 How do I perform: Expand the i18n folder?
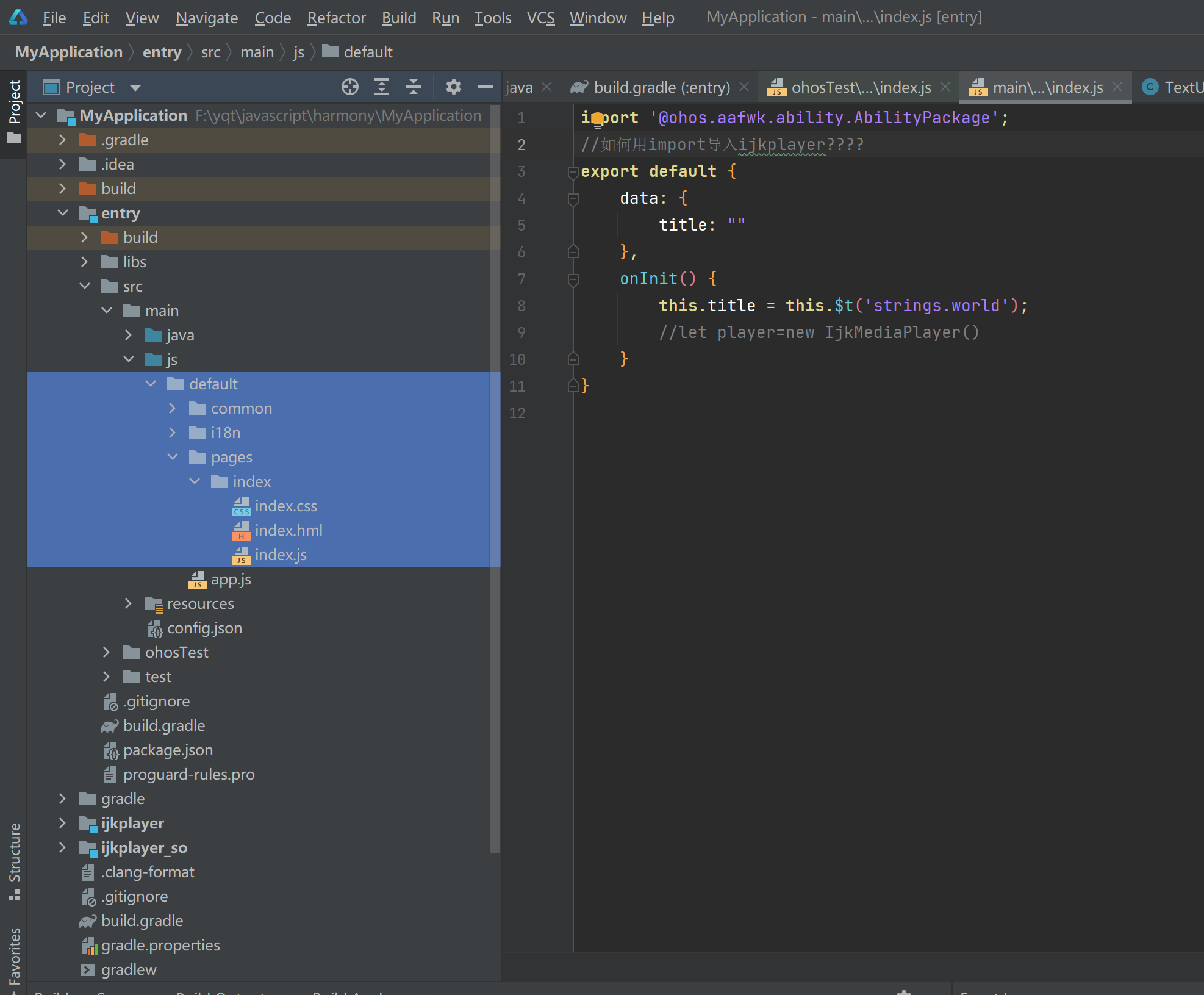click(172, 433)
